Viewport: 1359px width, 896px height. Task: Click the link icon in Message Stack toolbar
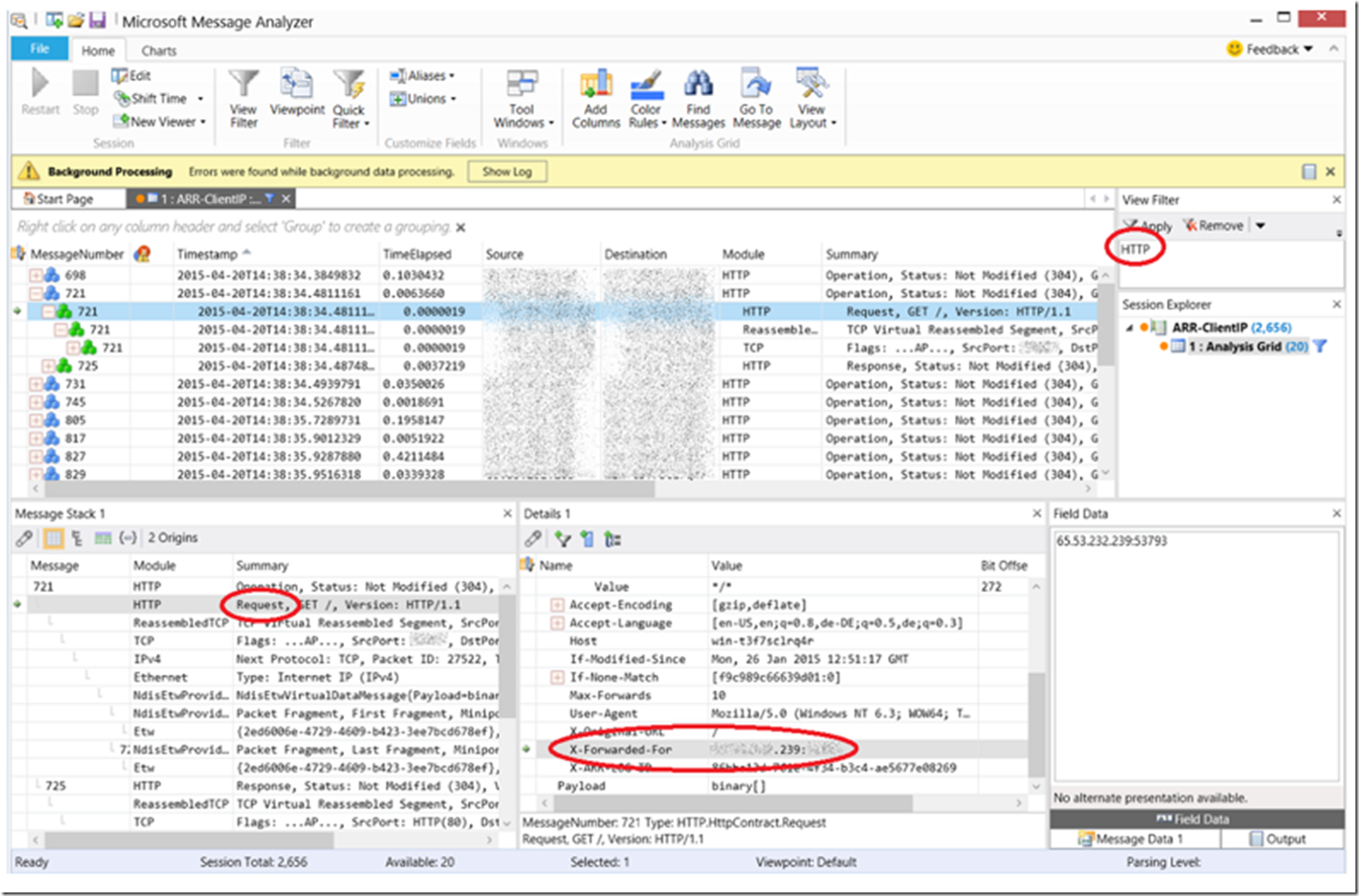(x=25, y=538)
